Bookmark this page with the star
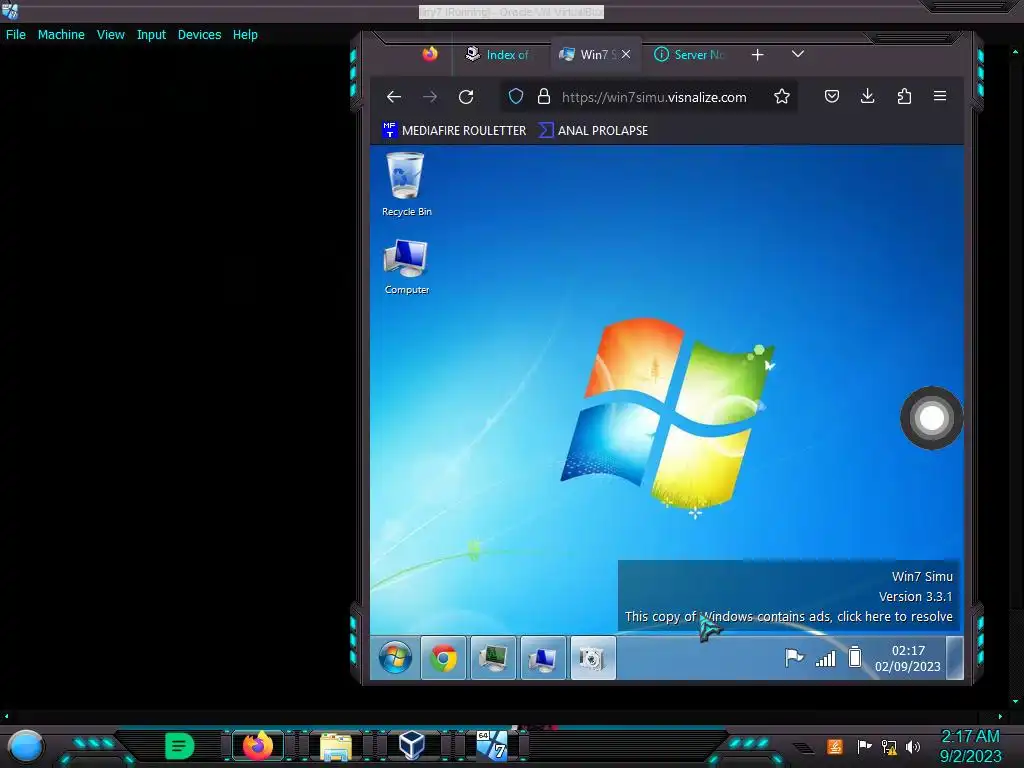The width and height of the screenshot is (1024, 768). [782, 97]
